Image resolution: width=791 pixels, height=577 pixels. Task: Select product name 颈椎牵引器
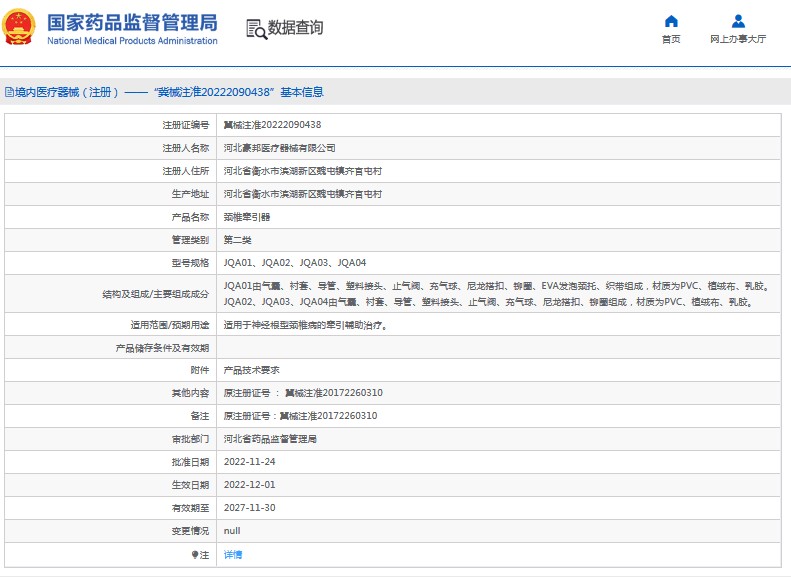point(247,217)
